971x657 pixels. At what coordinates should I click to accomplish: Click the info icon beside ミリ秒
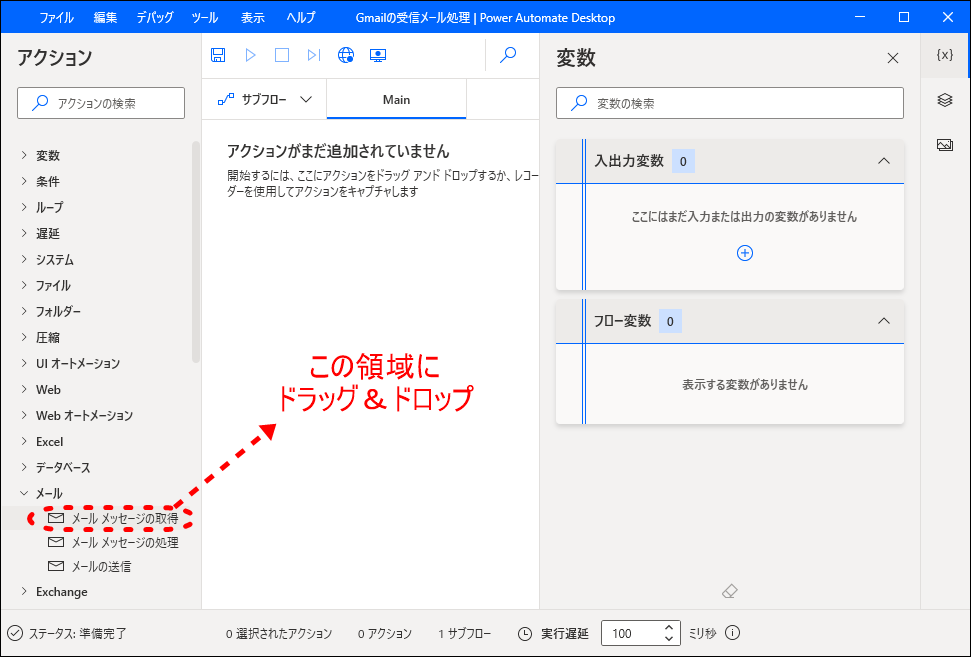733,633
